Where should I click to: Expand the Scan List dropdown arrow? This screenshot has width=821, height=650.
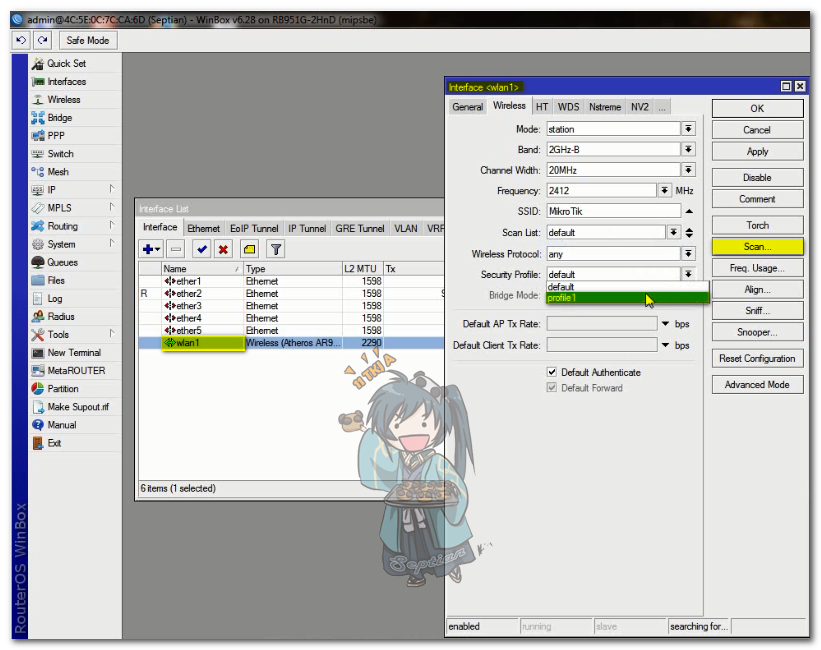coord(673,232)
